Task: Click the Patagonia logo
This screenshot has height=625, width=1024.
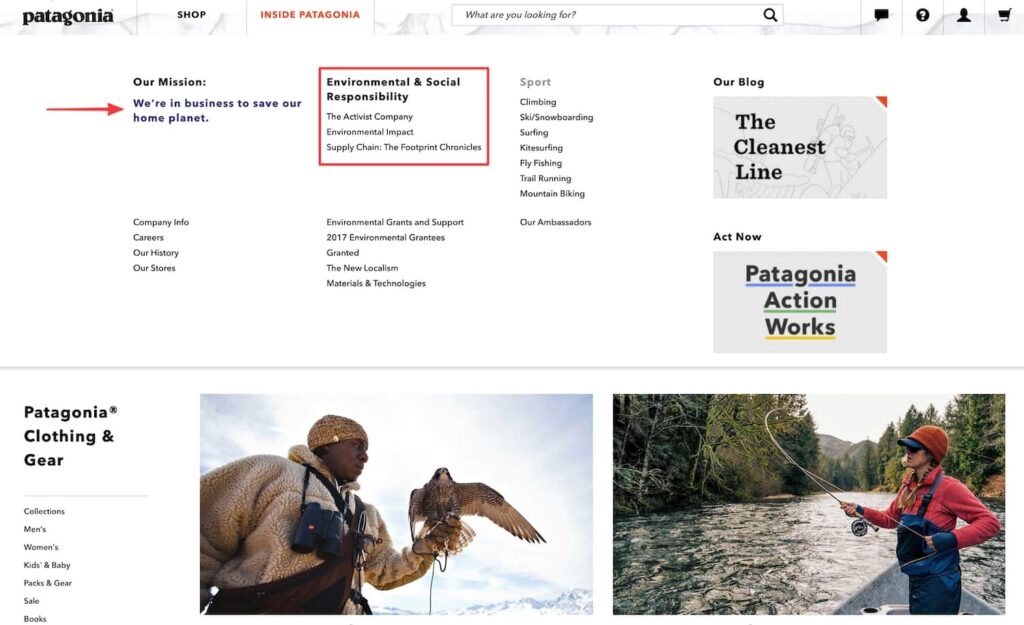Action: pos(68,16)
